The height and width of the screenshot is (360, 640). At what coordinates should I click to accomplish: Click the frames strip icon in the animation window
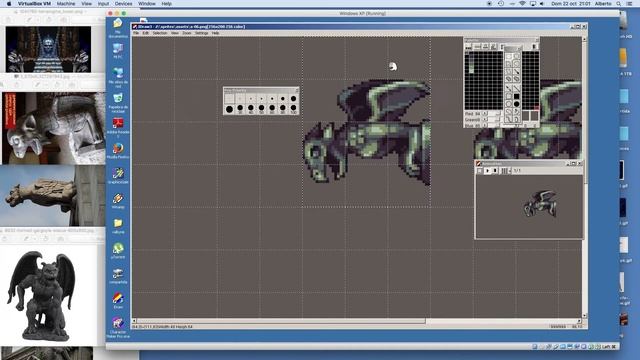coord(505,171)
